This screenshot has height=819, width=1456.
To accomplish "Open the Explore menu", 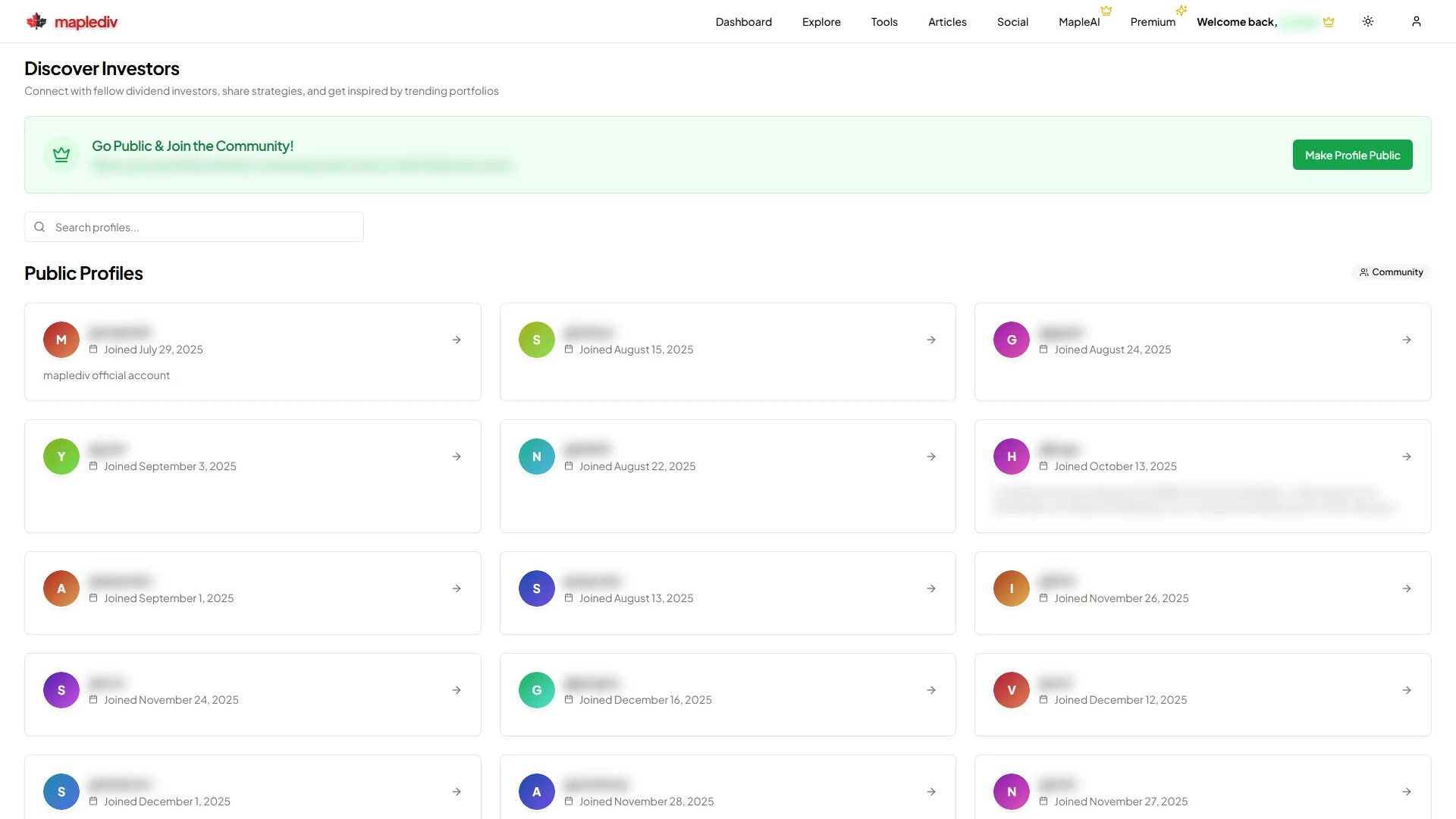I will pyautogui.click(x=821, y=22).
